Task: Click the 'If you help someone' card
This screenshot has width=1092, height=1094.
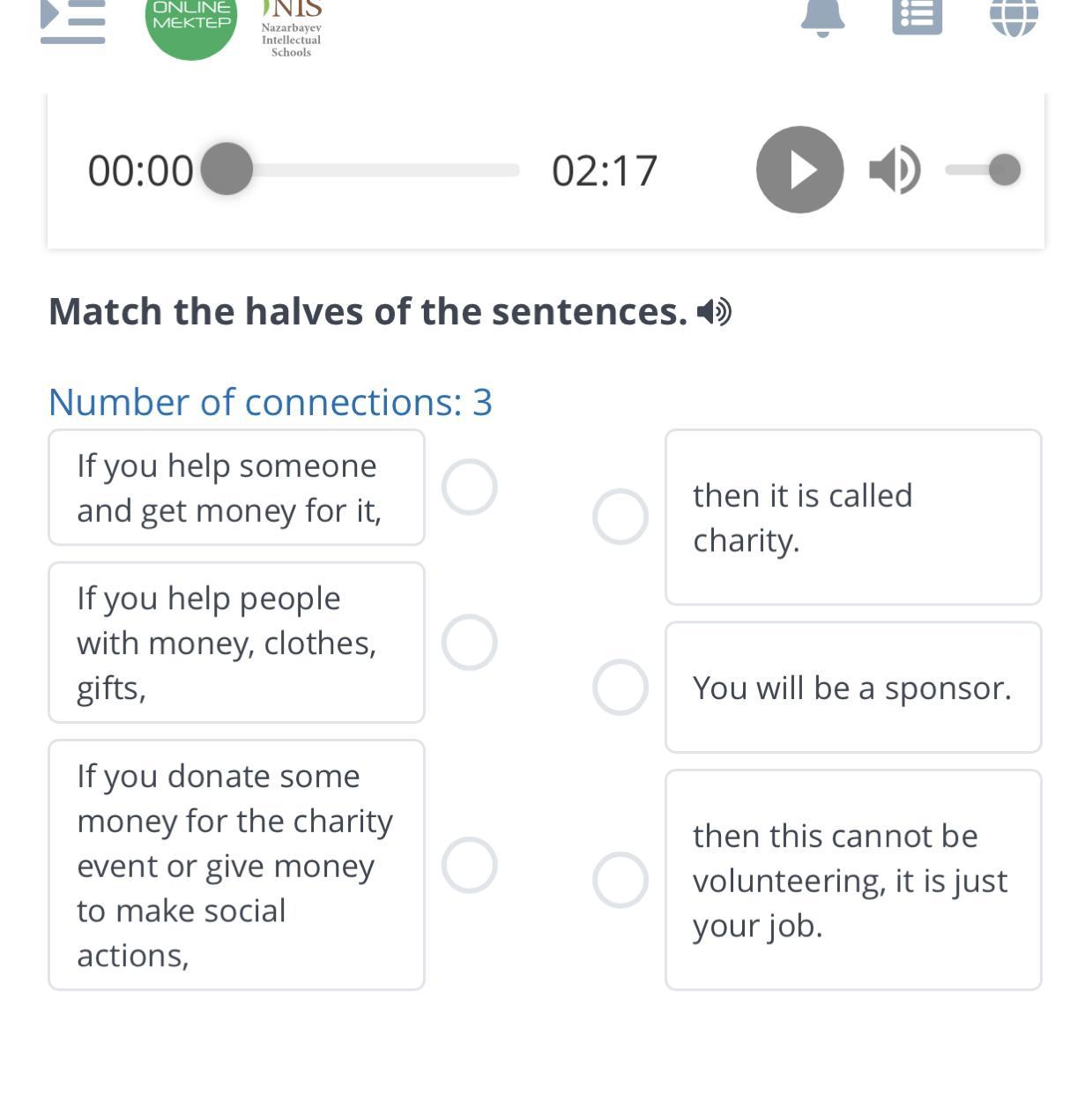Action: 236,487
